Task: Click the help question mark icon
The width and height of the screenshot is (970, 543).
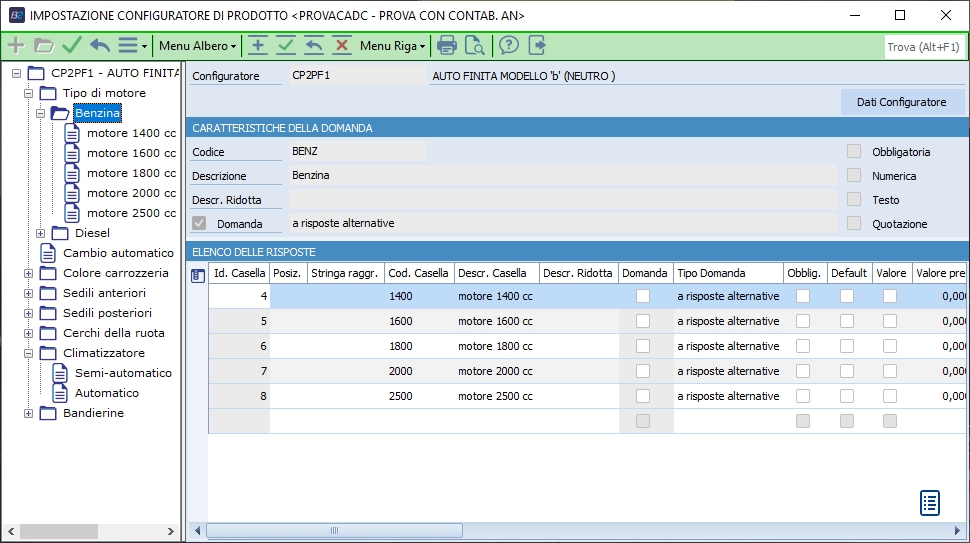Action: 509,46
